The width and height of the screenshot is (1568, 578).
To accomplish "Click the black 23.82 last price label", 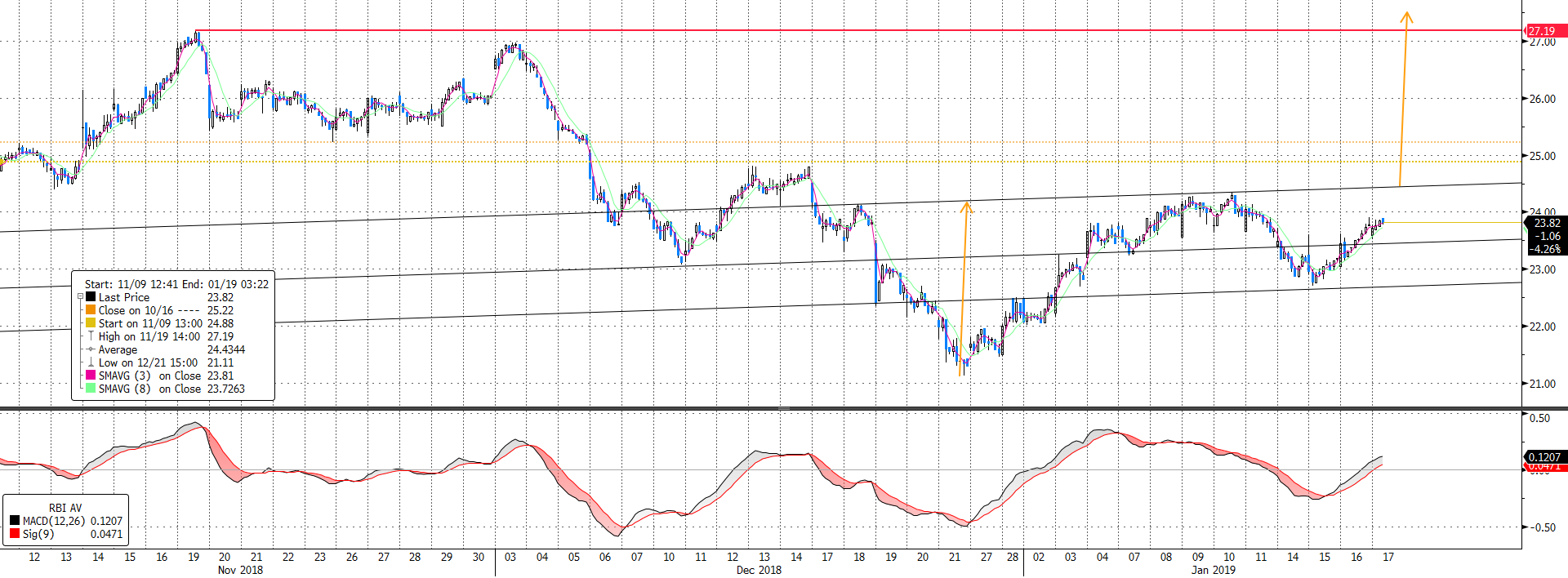I will (1547, 223).
